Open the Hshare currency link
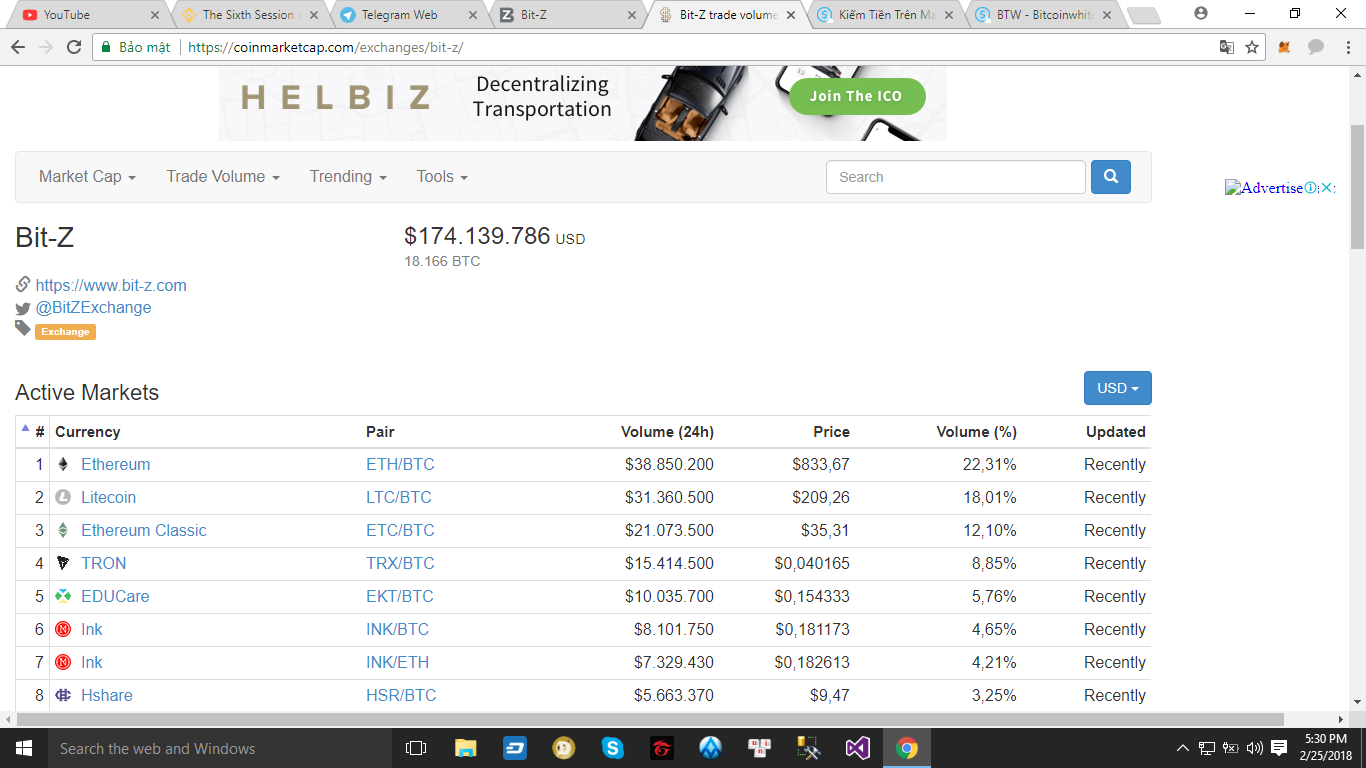This screenshot has width=1366, height=768. (107, 695)
